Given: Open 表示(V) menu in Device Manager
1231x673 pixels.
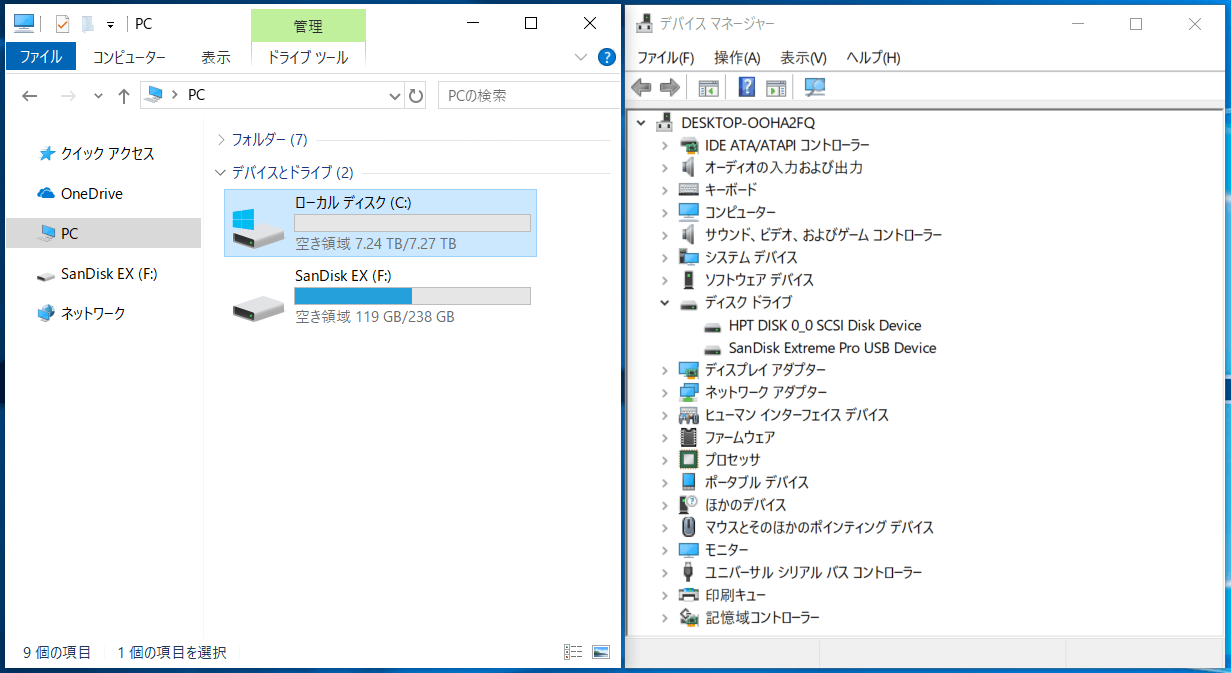Looking at the screenshot, I should [803, 57].
